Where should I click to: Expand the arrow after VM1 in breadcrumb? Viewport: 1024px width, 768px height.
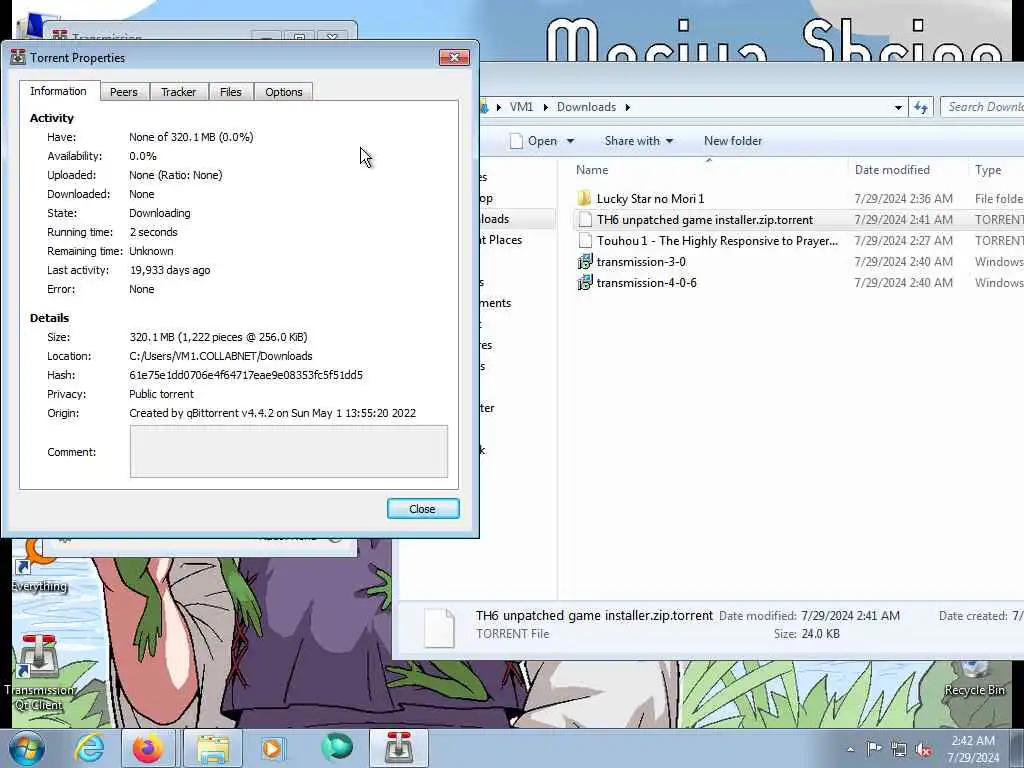(545, 107)
